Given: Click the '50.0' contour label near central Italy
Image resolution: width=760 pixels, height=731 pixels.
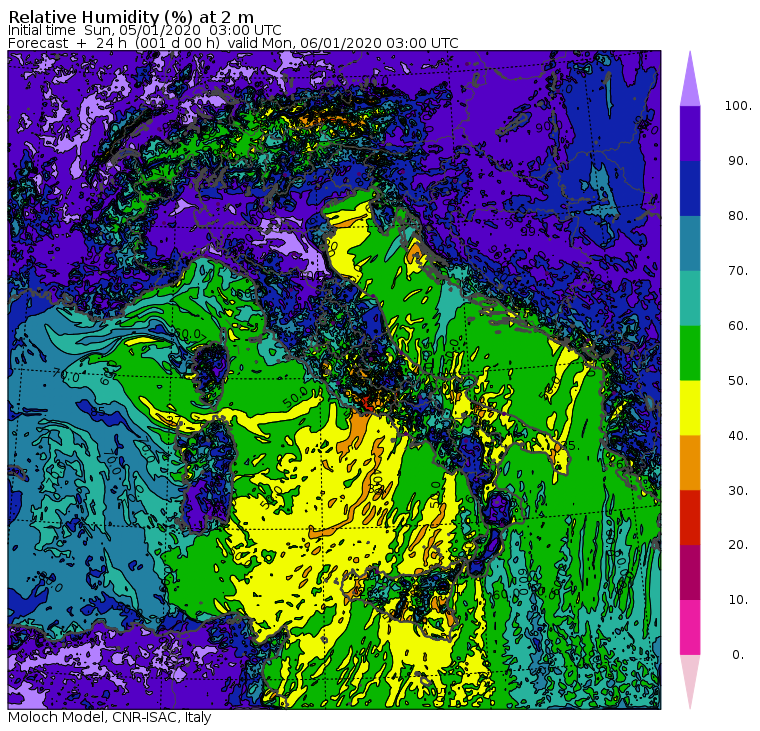Looking at the screenshot, I should 296,397.
